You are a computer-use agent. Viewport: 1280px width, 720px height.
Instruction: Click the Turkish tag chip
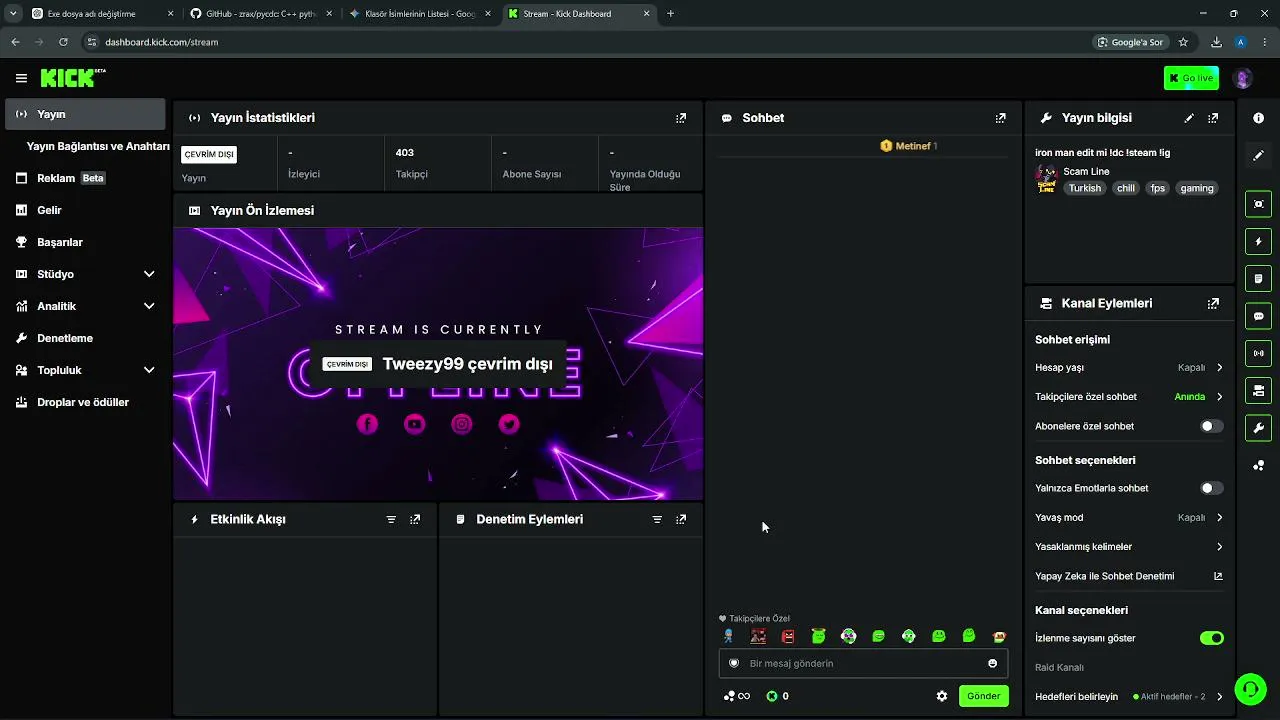[1085, 188]
